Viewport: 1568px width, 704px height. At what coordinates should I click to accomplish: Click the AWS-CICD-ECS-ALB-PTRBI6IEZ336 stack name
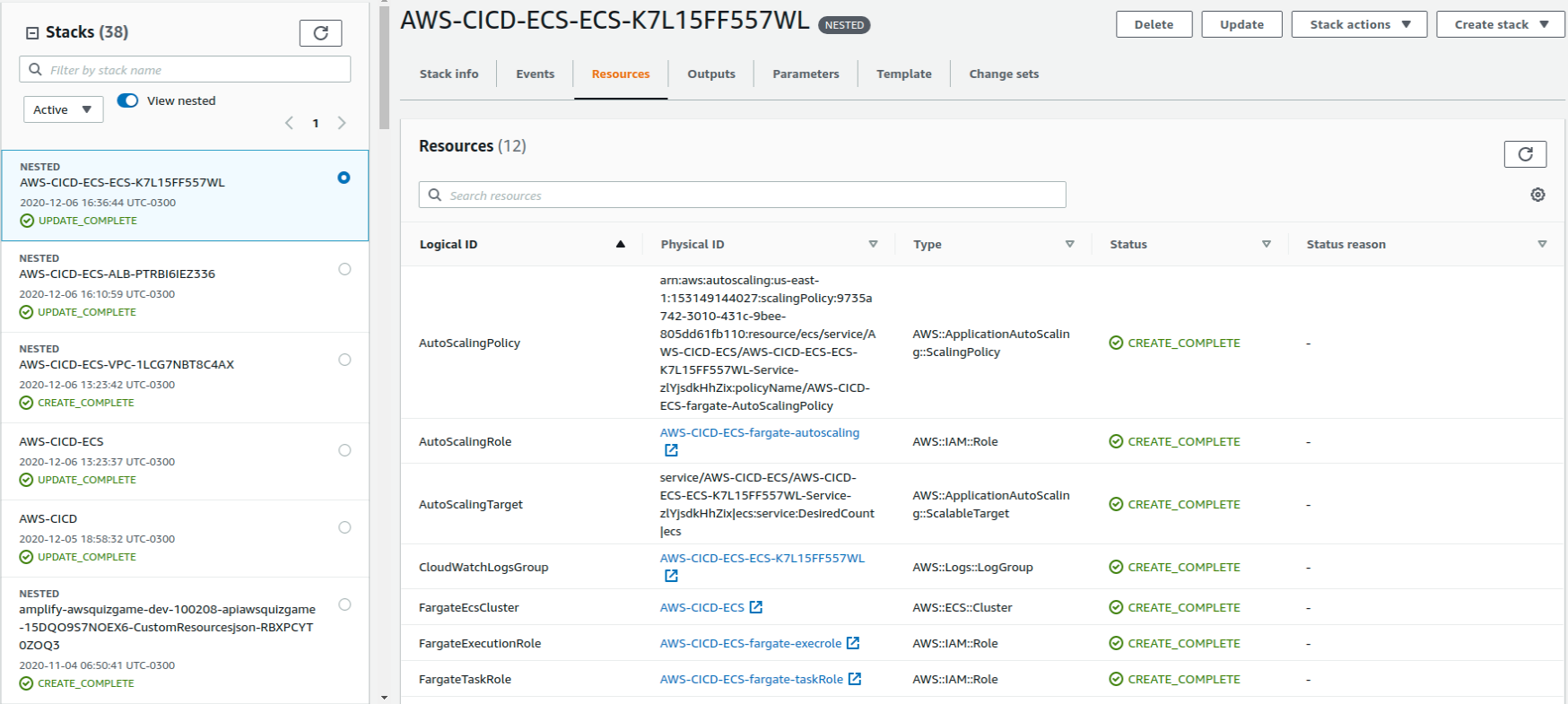point(118,274)
